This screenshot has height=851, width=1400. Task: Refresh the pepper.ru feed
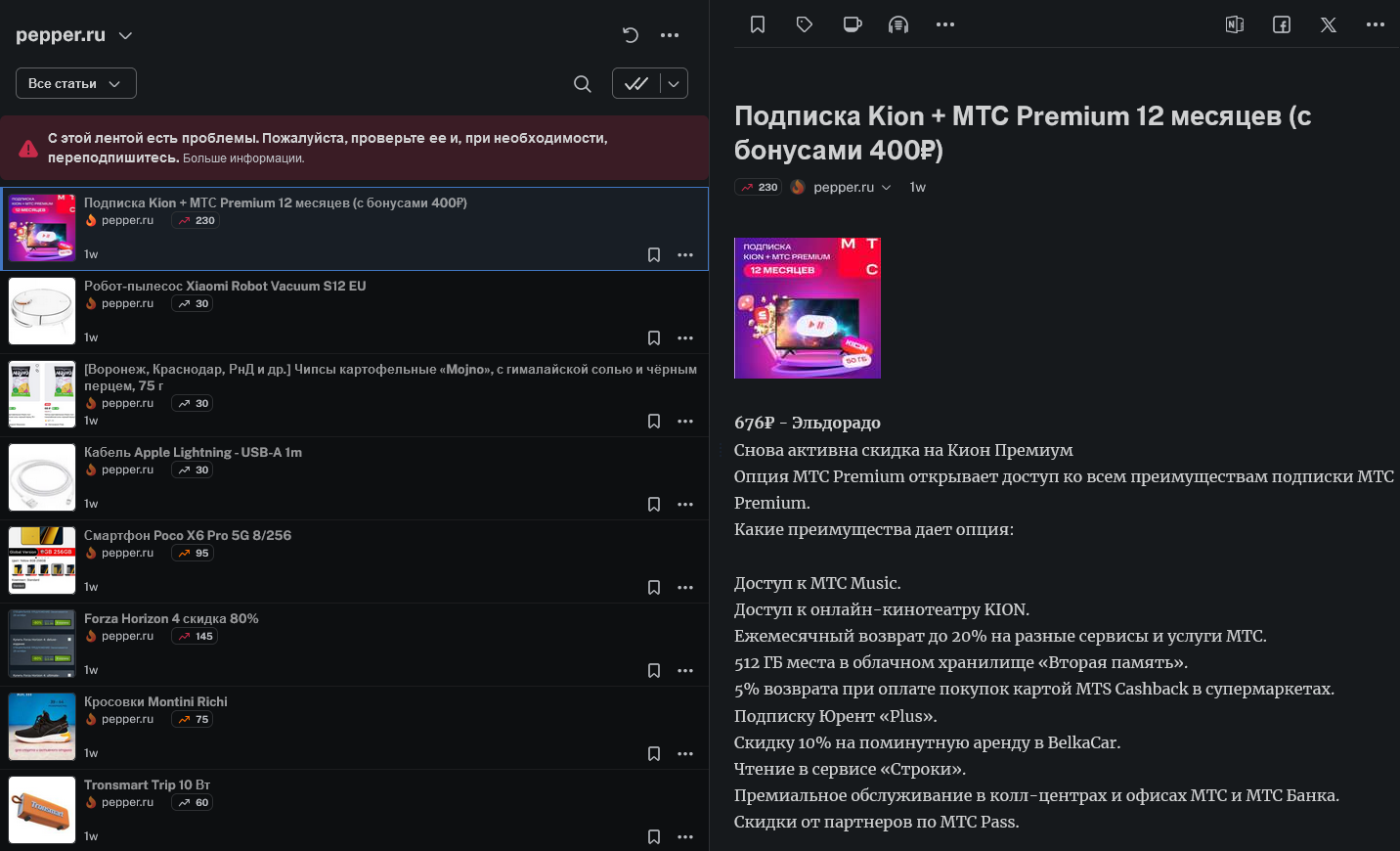pos(631,35)
